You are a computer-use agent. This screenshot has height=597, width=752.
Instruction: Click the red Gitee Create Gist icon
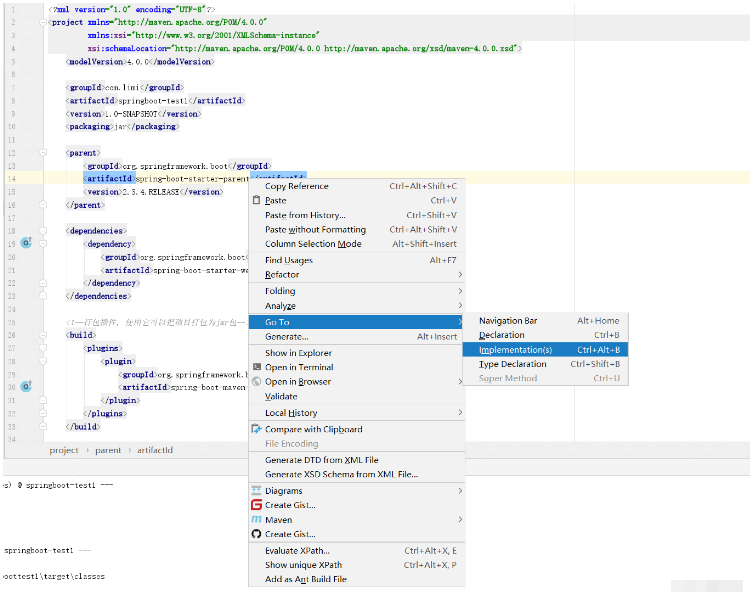[257, 505]
